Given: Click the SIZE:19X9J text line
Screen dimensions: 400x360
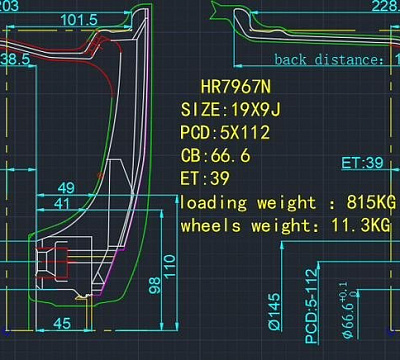Looking at the screenshot, I should (230, 110).
